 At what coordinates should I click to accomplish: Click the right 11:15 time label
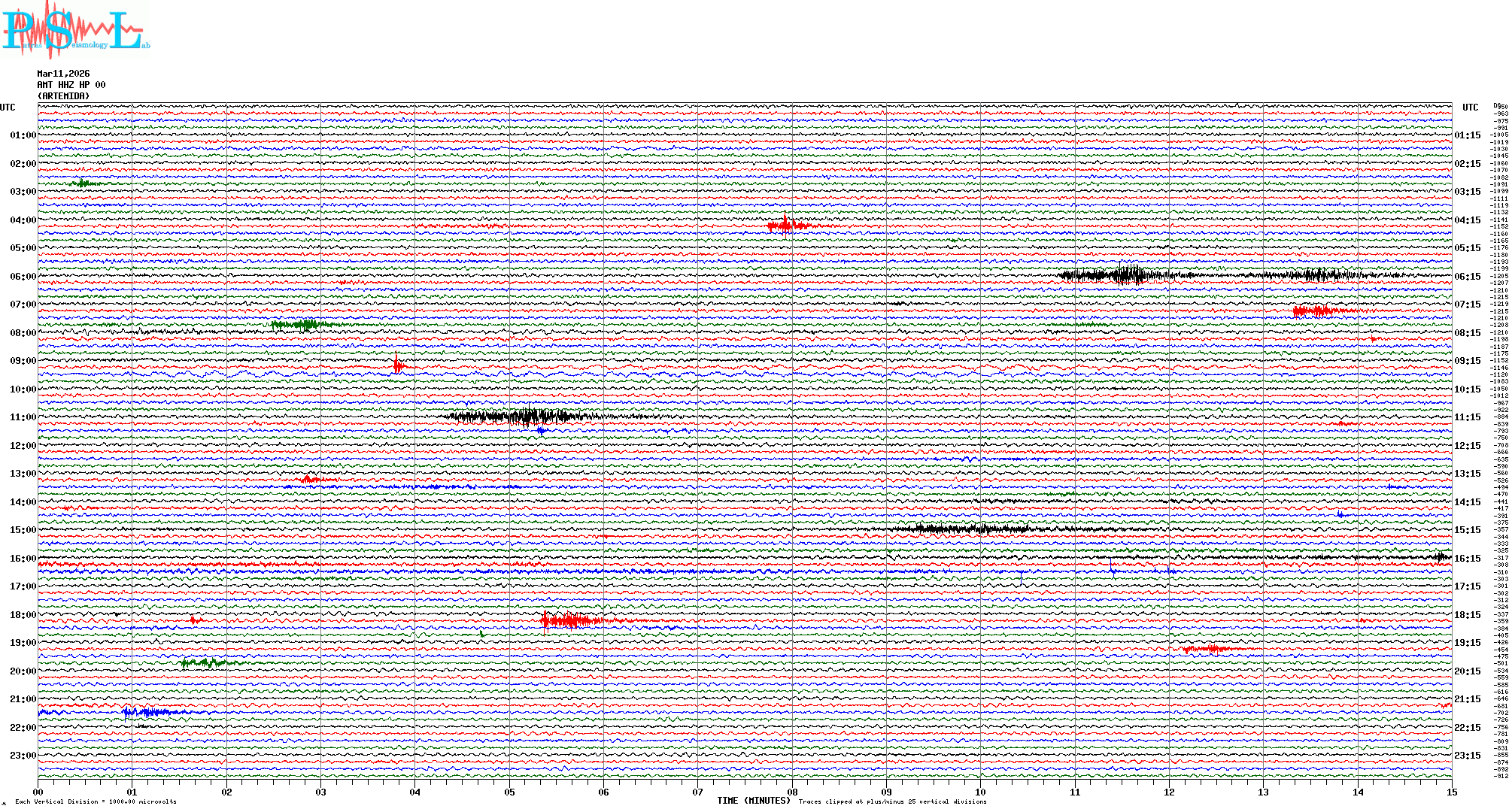tap(1467, 417)
